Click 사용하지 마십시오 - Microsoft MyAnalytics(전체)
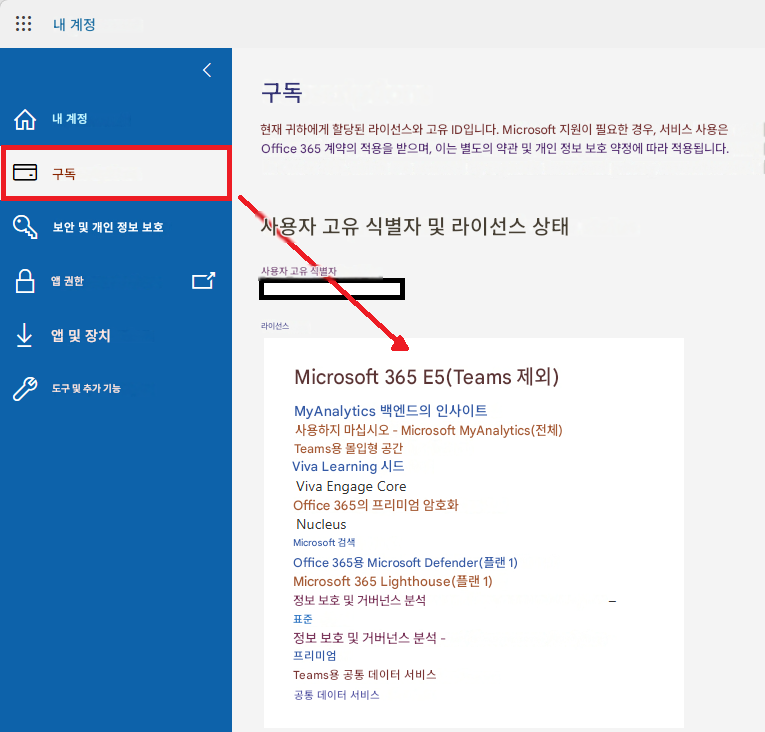Viewport: 765px width, 732px height. coord(428,430)
